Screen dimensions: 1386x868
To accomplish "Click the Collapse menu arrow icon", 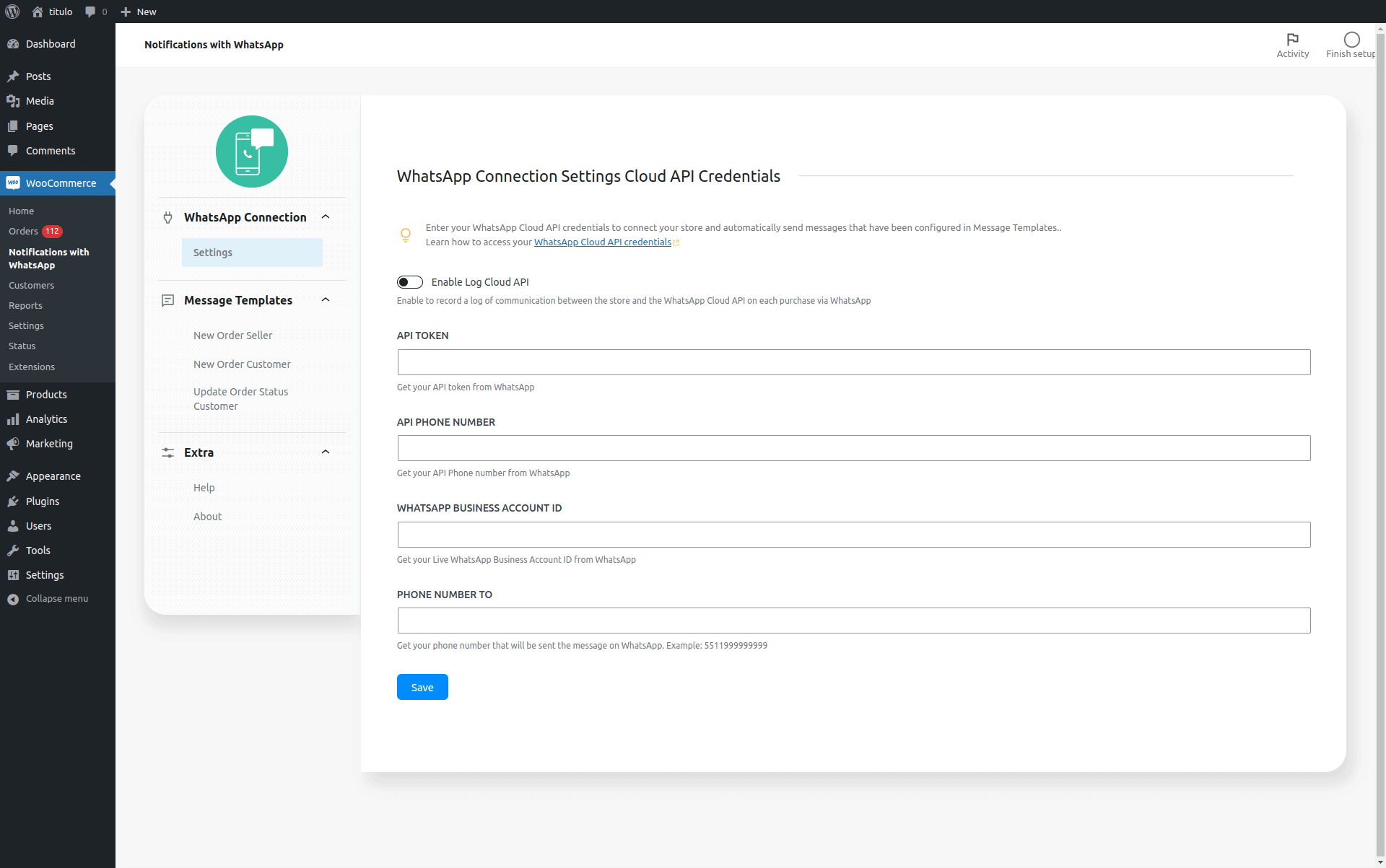I will 12,598.
